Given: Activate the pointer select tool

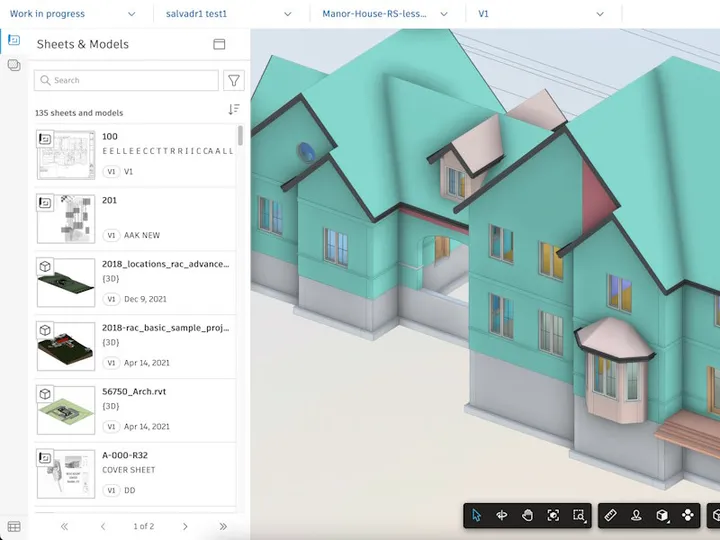Looking at the screenshot, I should pyautogui.click(x=477, y=515).
